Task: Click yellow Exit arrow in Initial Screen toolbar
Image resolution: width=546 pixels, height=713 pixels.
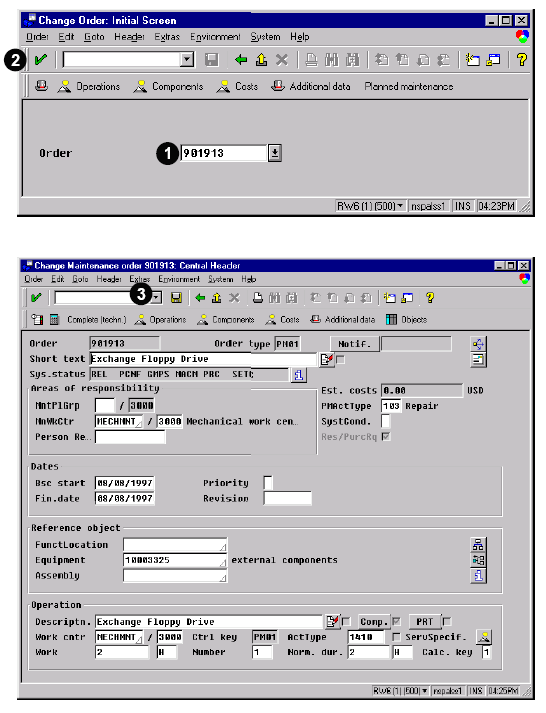Action: coord(261,60)
